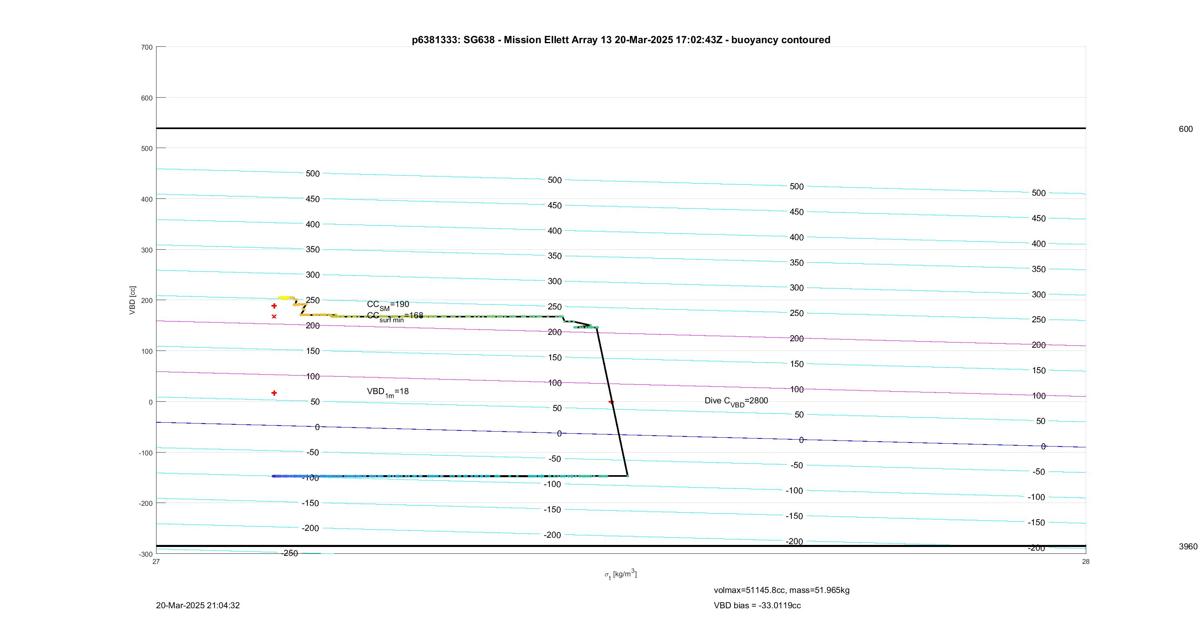Select the x-axis tick label 27

pyautogui.click(x=156, y=562)
